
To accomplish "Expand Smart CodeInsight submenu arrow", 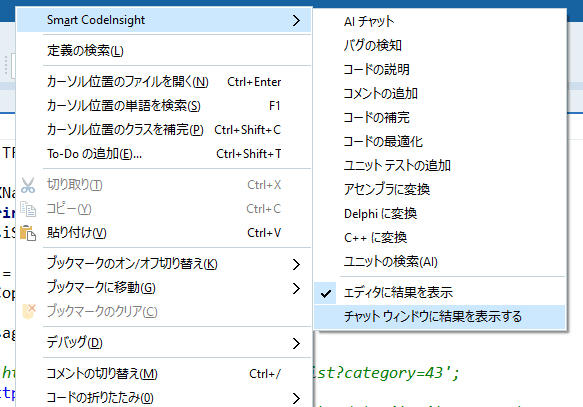I will click(x=296, y=20).
